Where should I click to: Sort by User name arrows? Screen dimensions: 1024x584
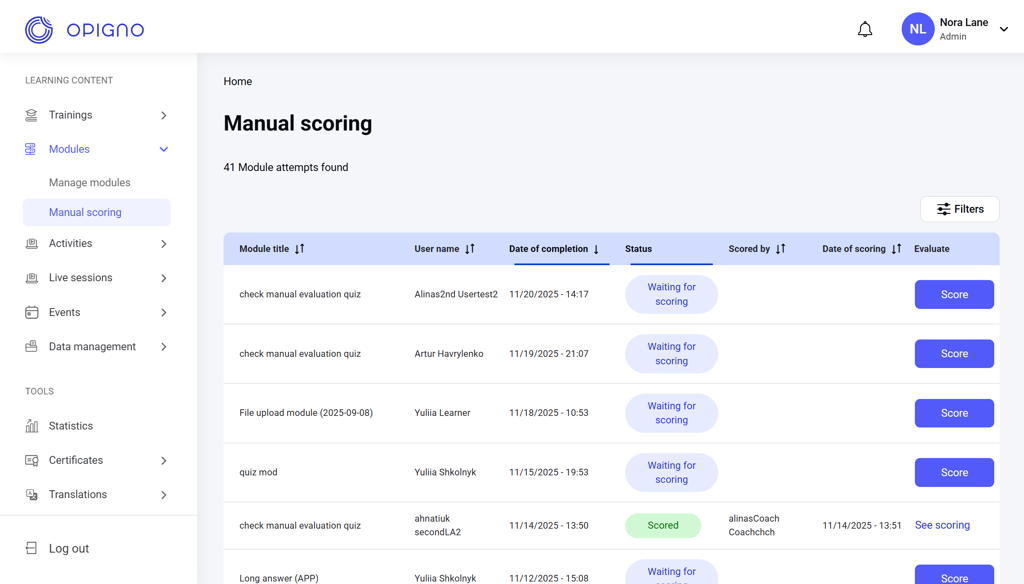pos(470,249)
